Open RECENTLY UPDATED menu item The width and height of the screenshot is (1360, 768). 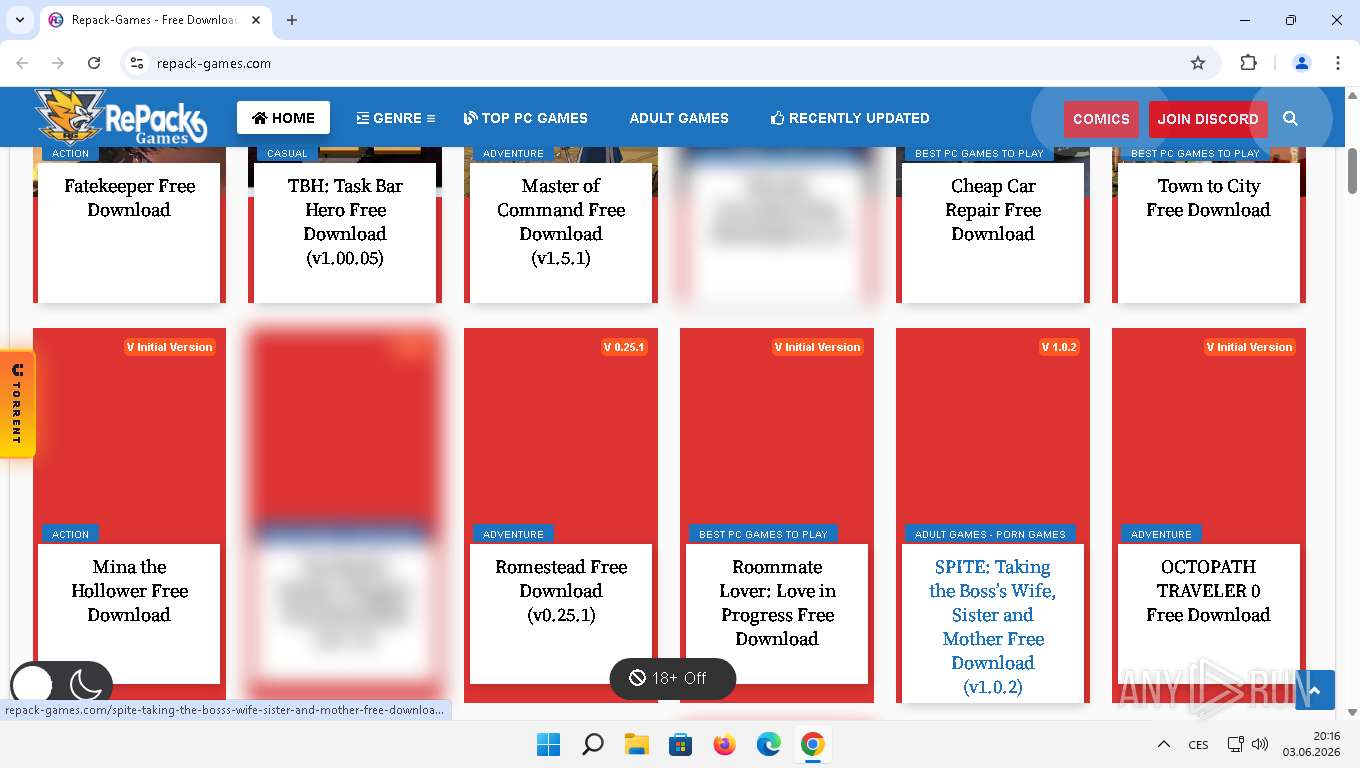[x=850, y=118]
